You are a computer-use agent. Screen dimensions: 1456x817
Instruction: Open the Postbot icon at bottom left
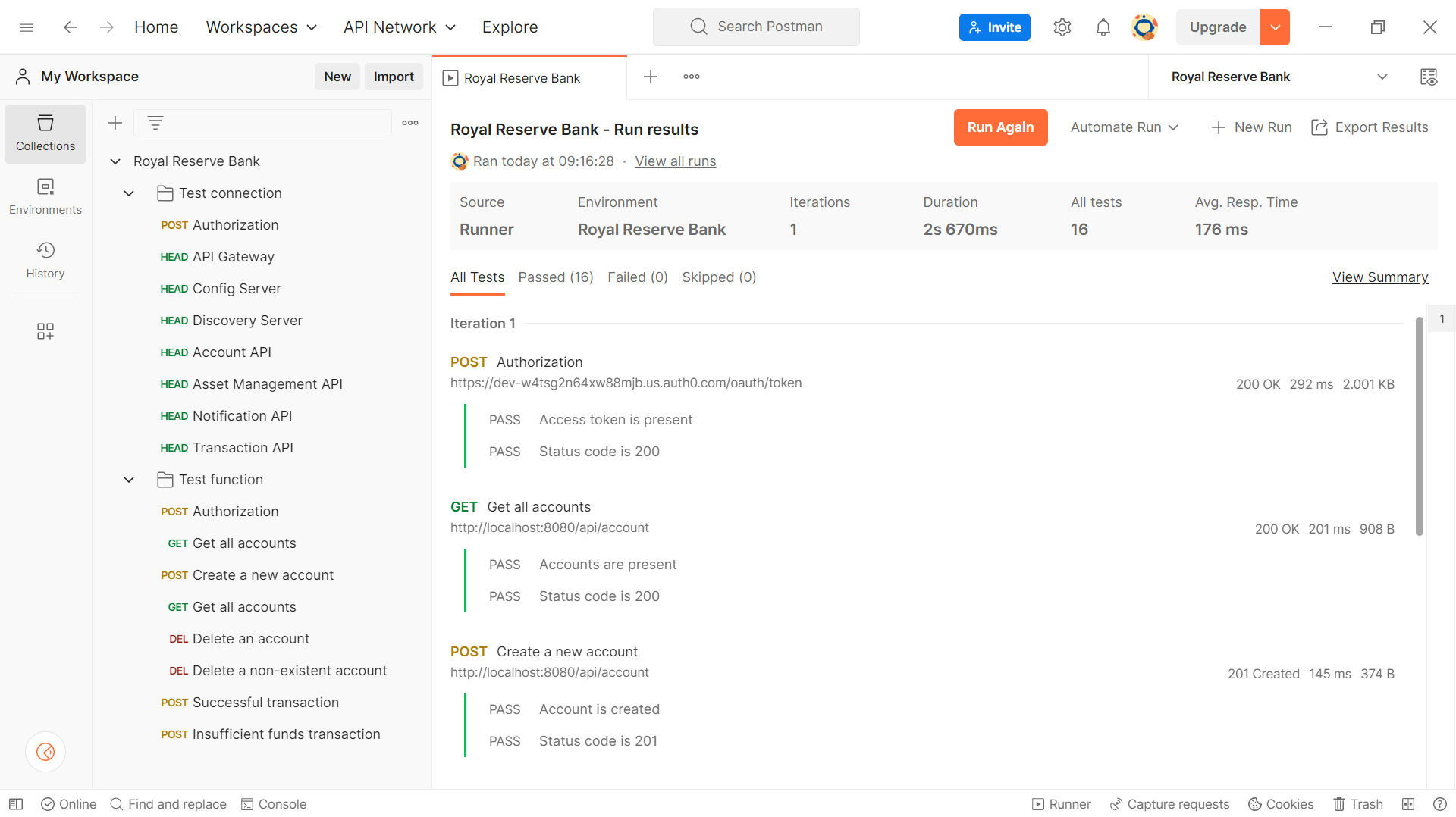pos(45,752)
